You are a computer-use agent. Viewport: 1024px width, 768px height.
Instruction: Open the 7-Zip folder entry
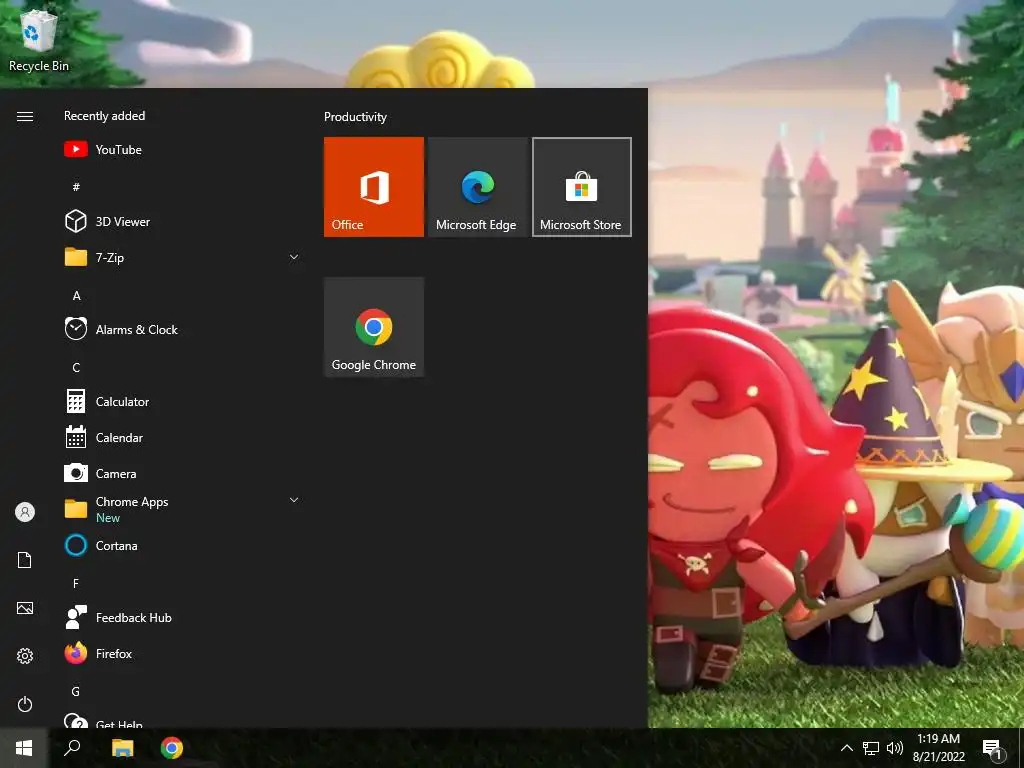(x=182, y=257)
